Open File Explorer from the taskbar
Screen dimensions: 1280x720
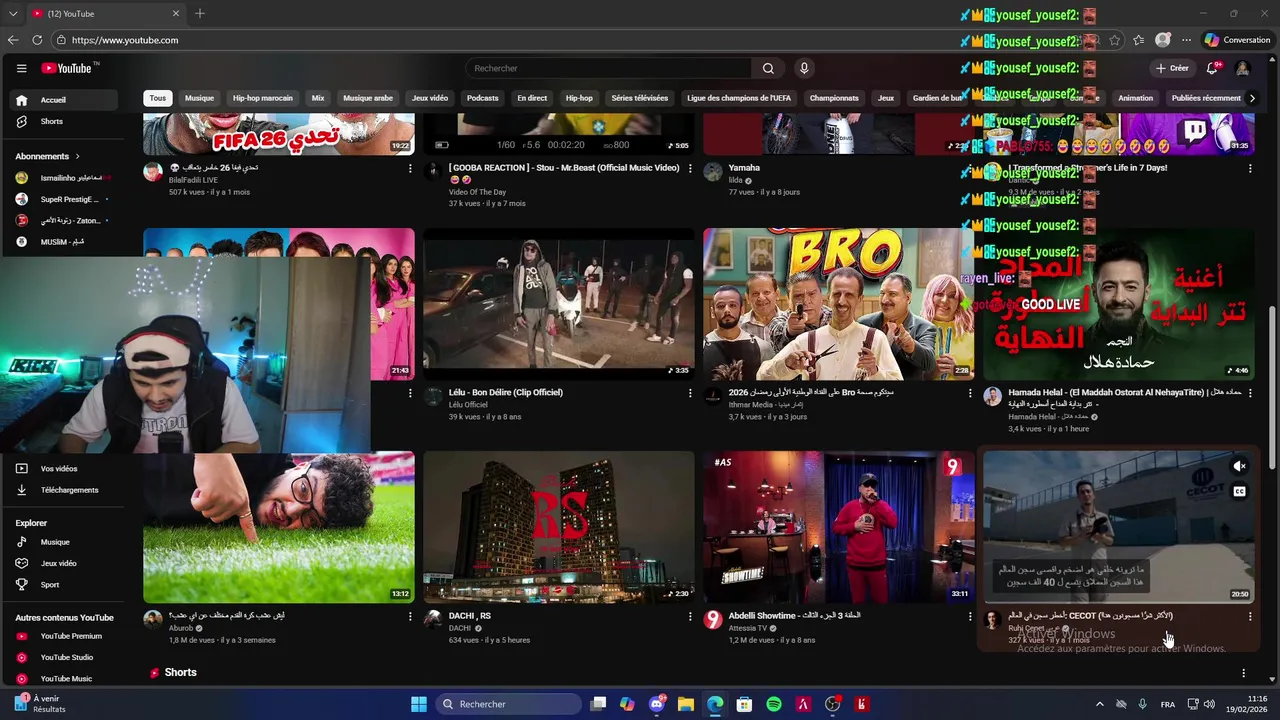pos(686,704)
